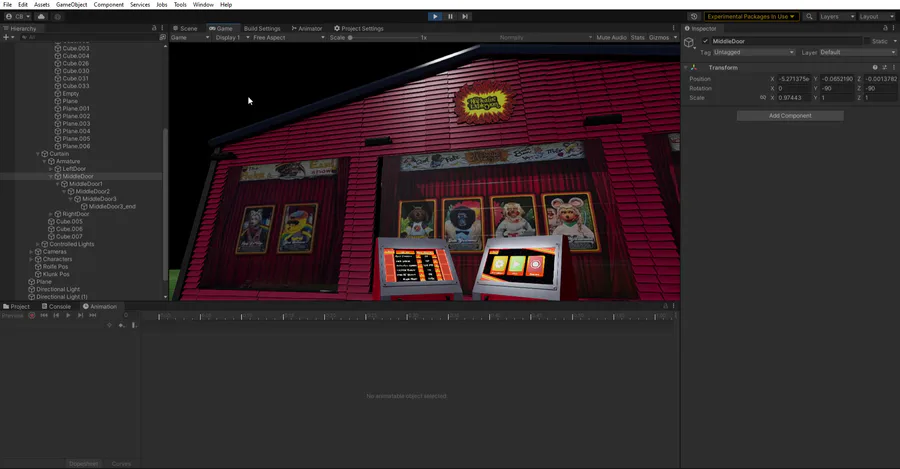Open Experimental Packages In Use dropdown

[751, 17]
